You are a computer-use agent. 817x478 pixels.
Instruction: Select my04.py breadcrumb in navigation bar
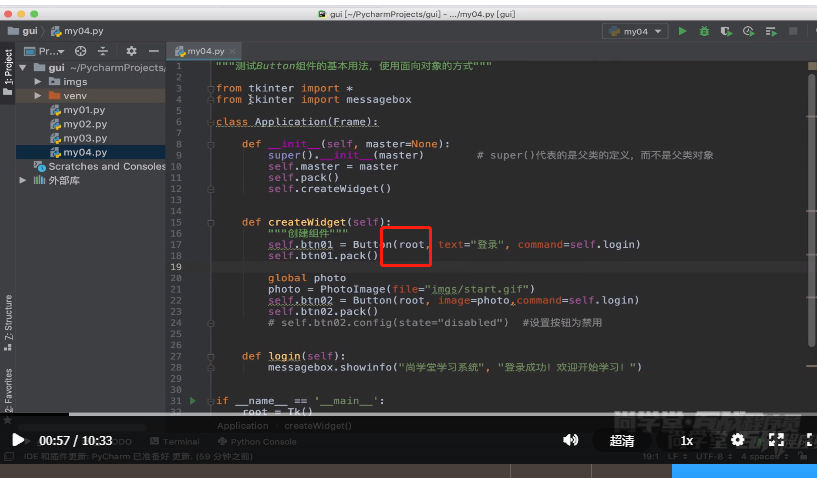[77, 31]
